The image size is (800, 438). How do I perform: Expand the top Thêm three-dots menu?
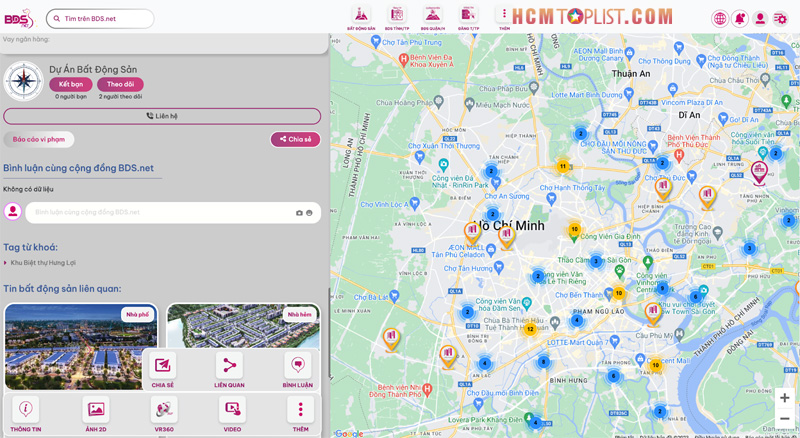pyautogui.click(x=504, y=16)
